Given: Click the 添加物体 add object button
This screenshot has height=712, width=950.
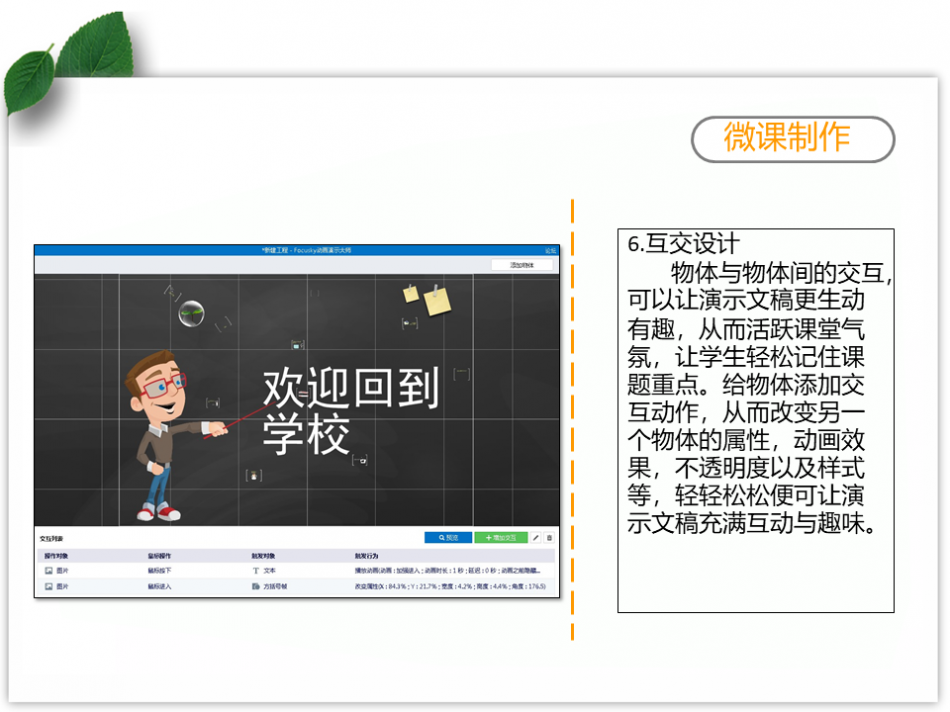Looking at the screenshot, I should click(x=522, y=265).
